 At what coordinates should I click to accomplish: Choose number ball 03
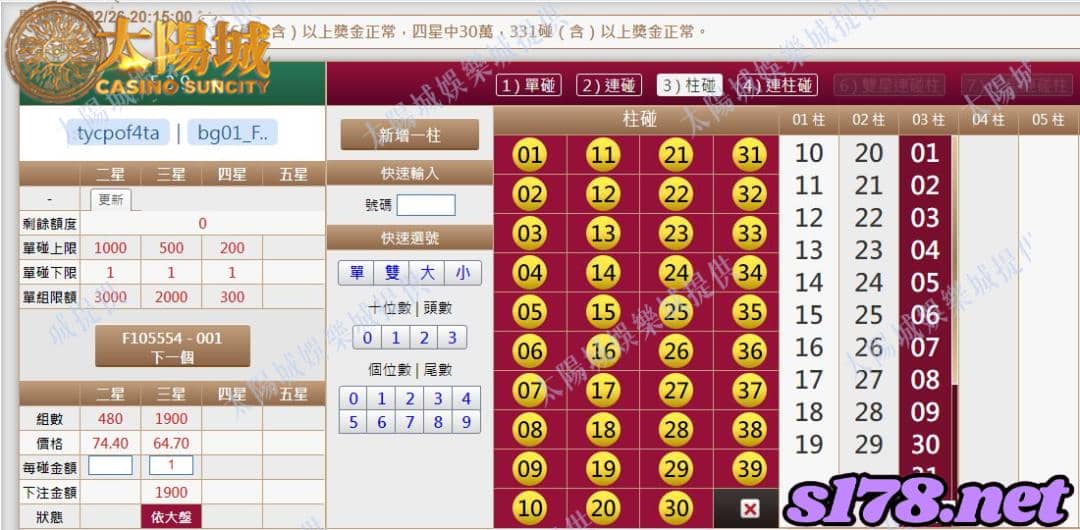click(x=530, y=234)
